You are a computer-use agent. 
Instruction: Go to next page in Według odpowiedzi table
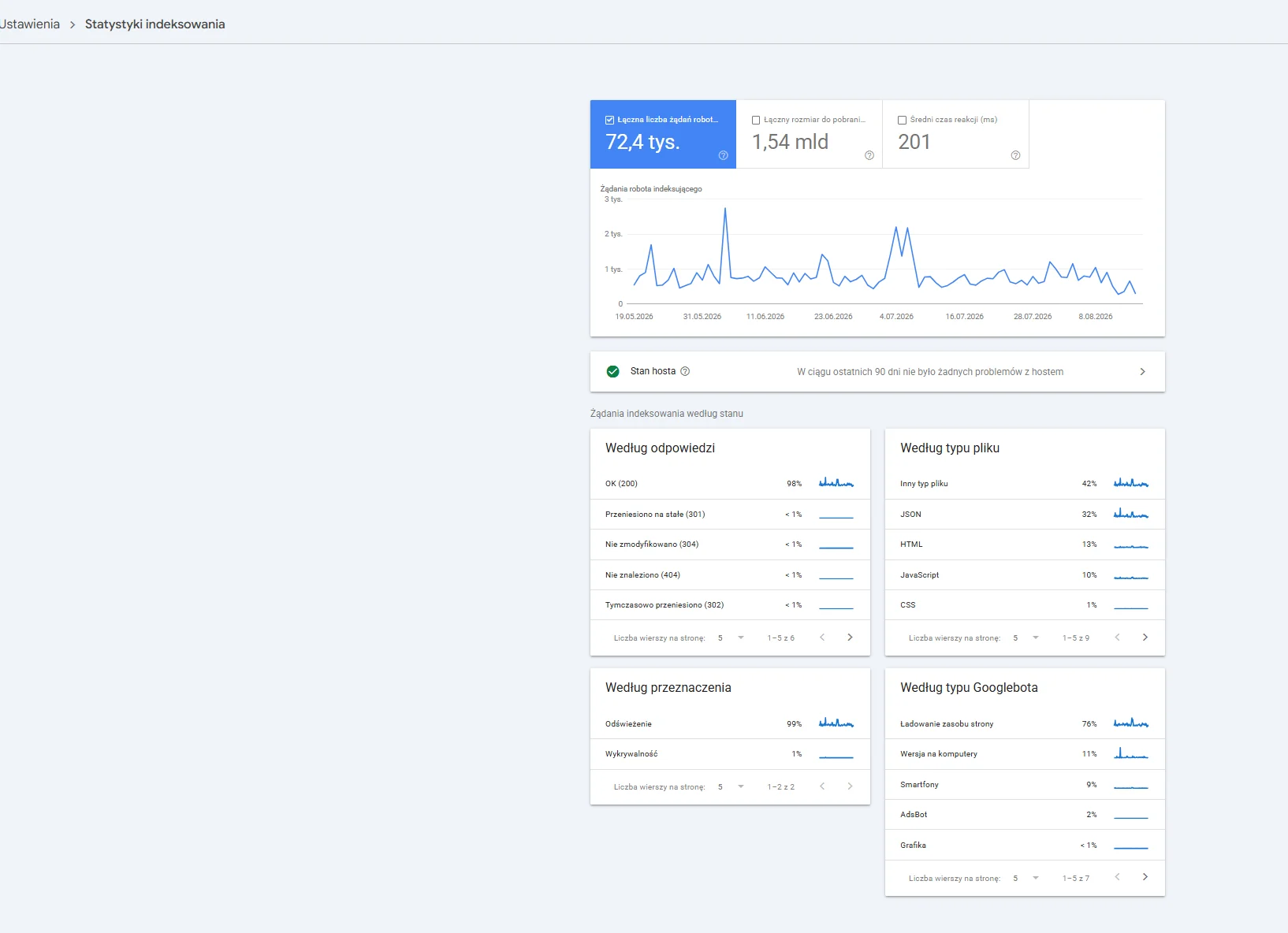pyautogui.click(x=850, y=637)
